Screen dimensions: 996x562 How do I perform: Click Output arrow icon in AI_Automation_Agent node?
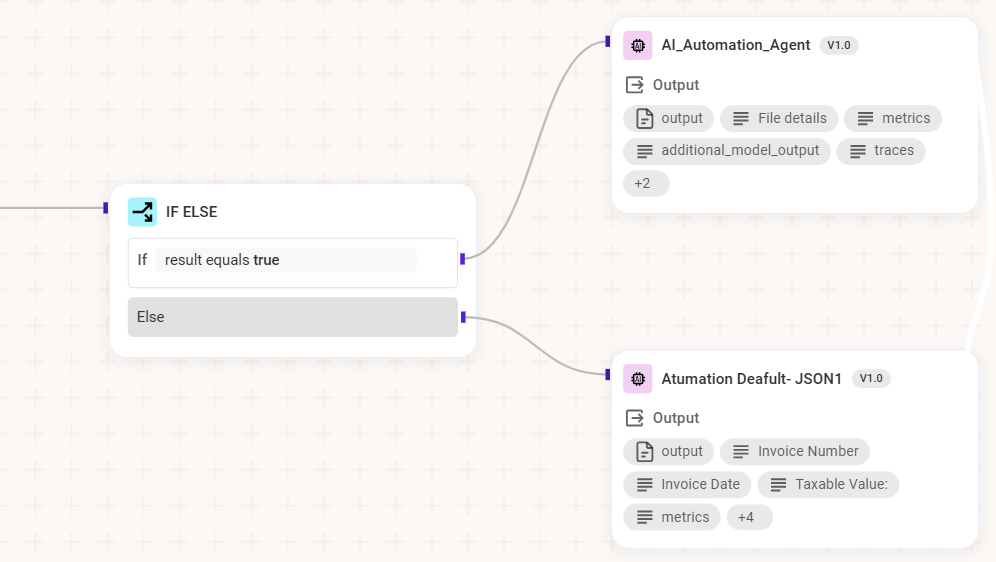click(634, 85)
